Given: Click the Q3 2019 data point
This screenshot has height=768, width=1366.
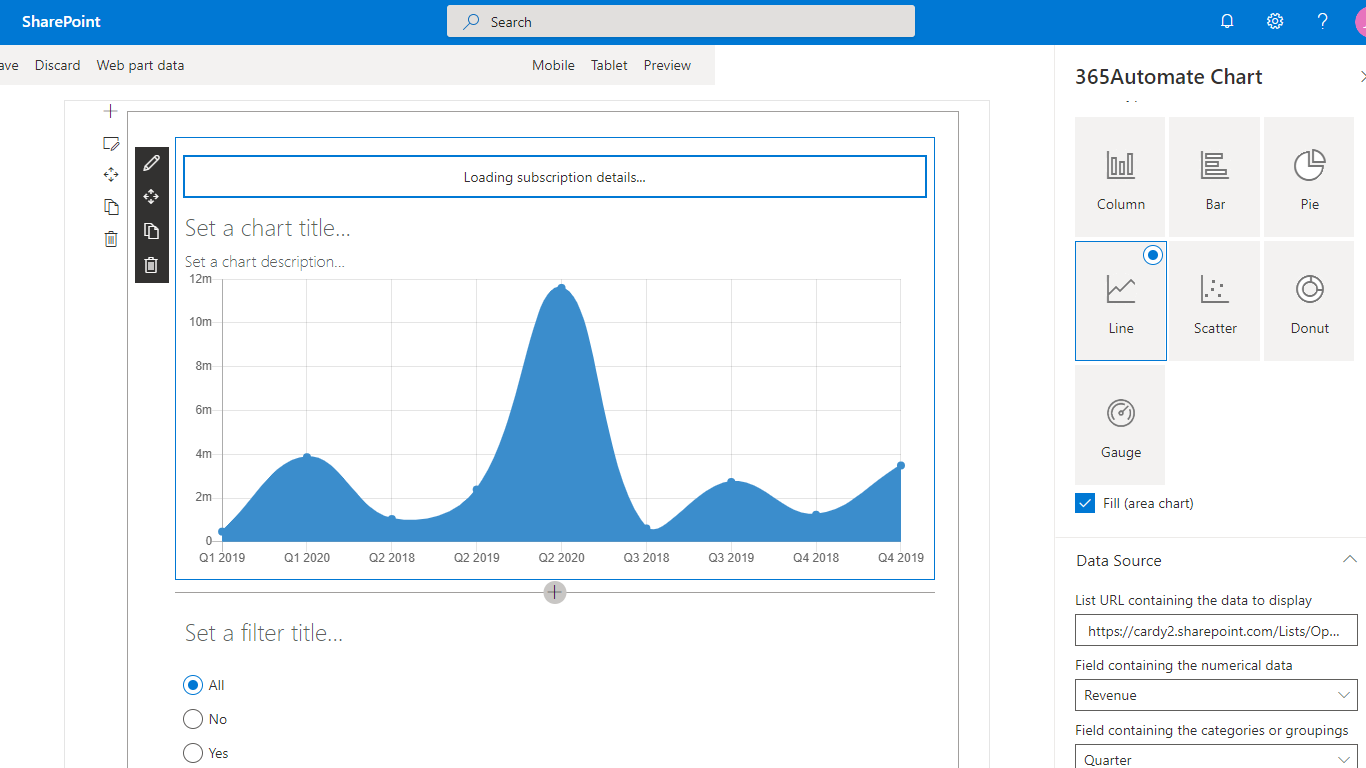Looking at the screenshot, I should (731, 482).
